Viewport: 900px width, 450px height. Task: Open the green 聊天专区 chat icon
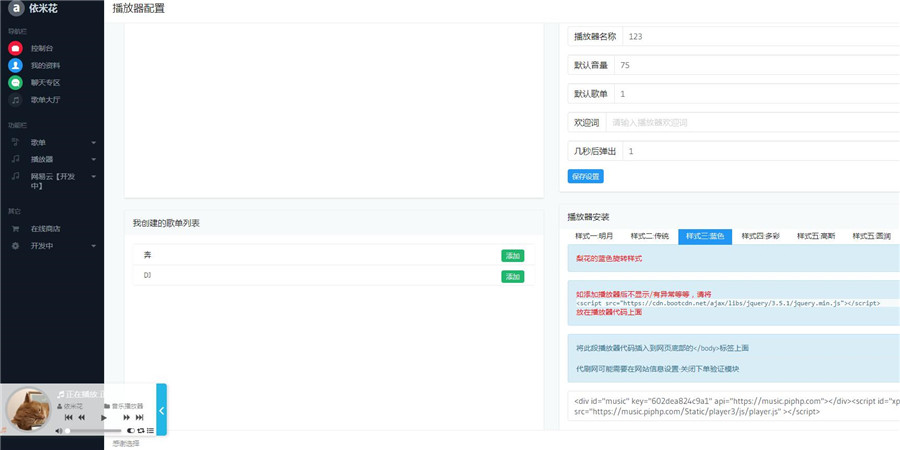(15, 83)
